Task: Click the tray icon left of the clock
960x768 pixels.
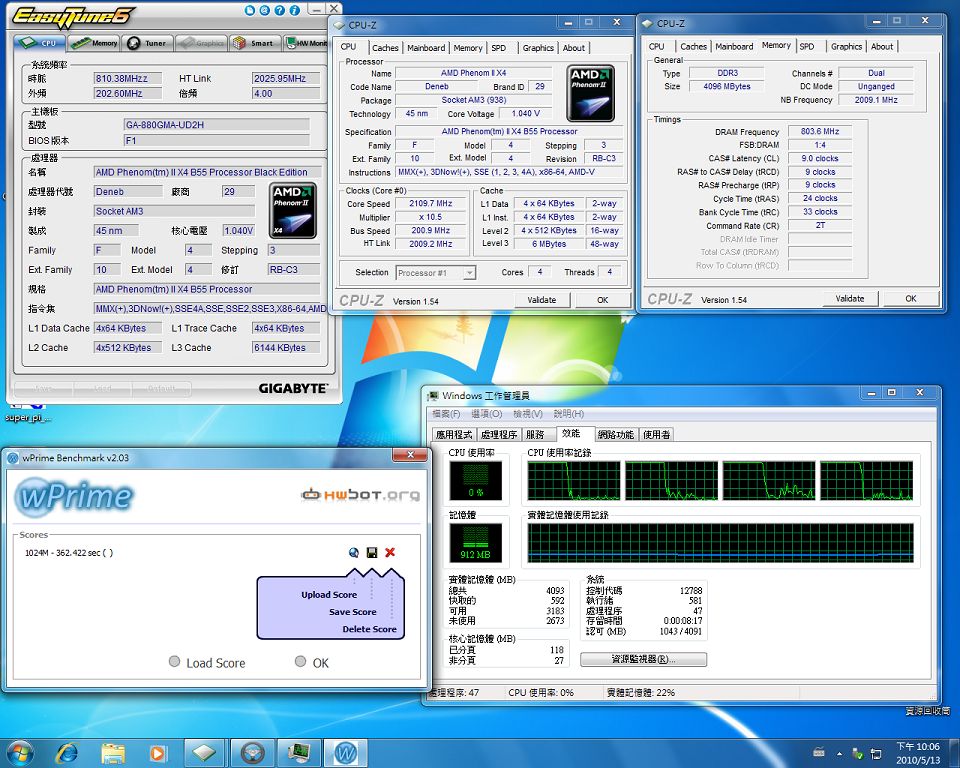Action: (876, 753)
